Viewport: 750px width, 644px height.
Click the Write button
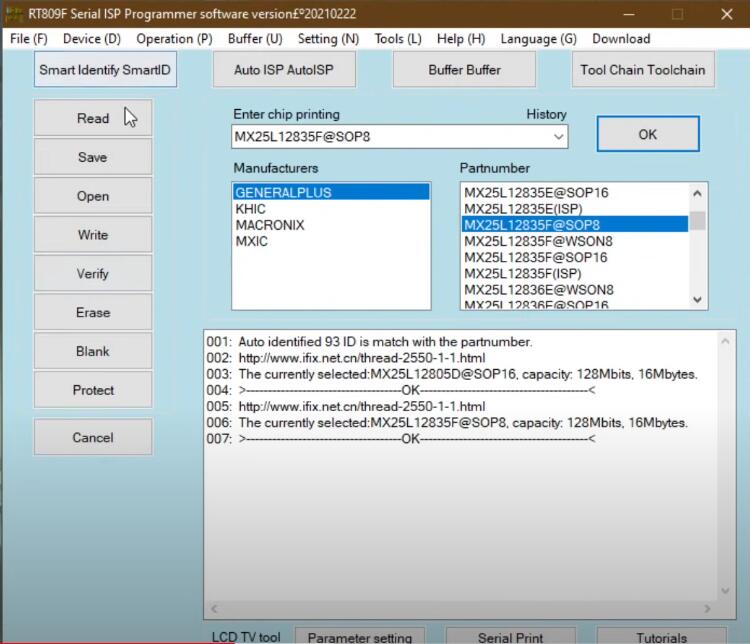pyautogui.click(x=93, y=234)
